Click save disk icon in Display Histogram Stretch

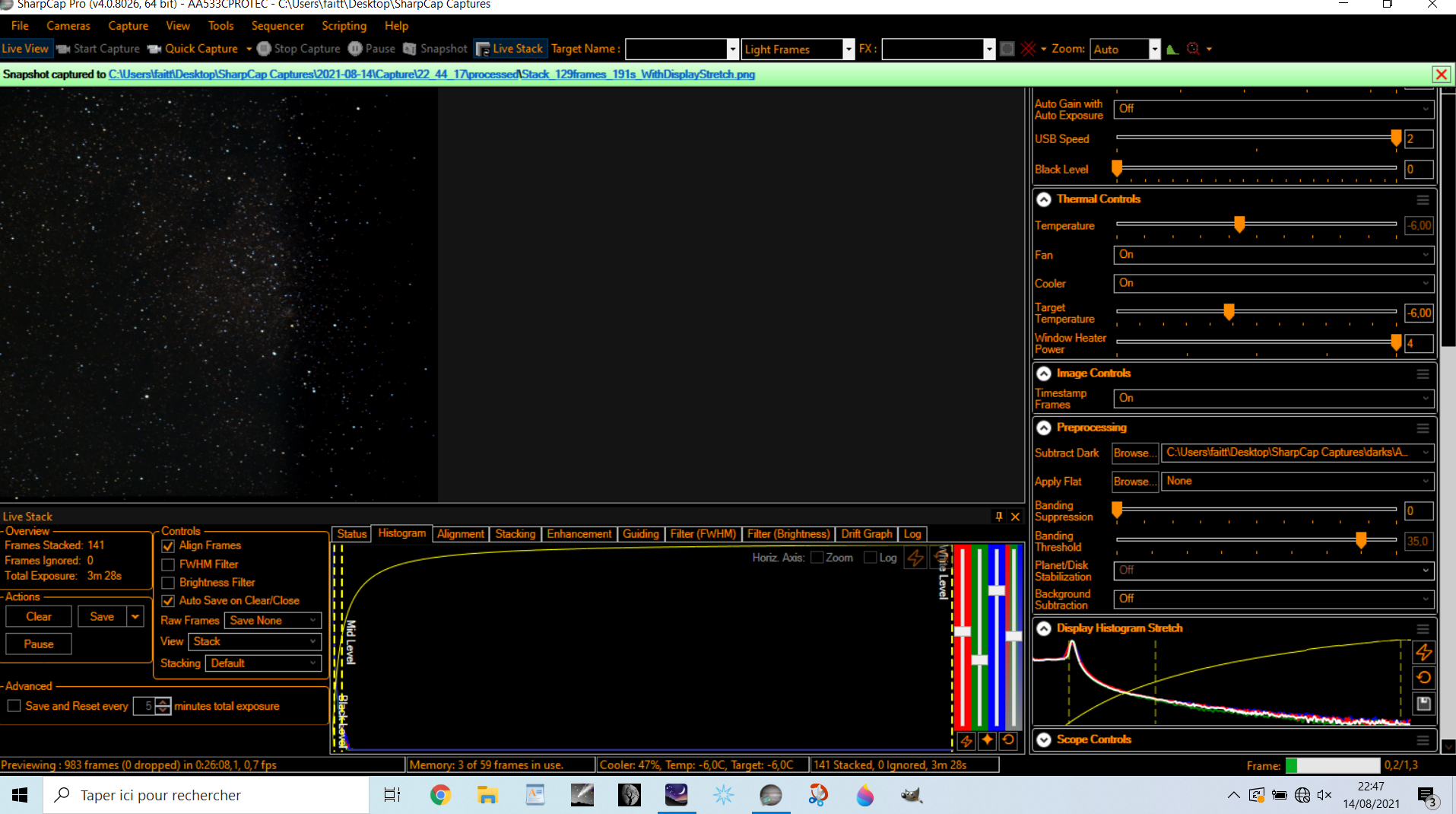pos(1423,704)
